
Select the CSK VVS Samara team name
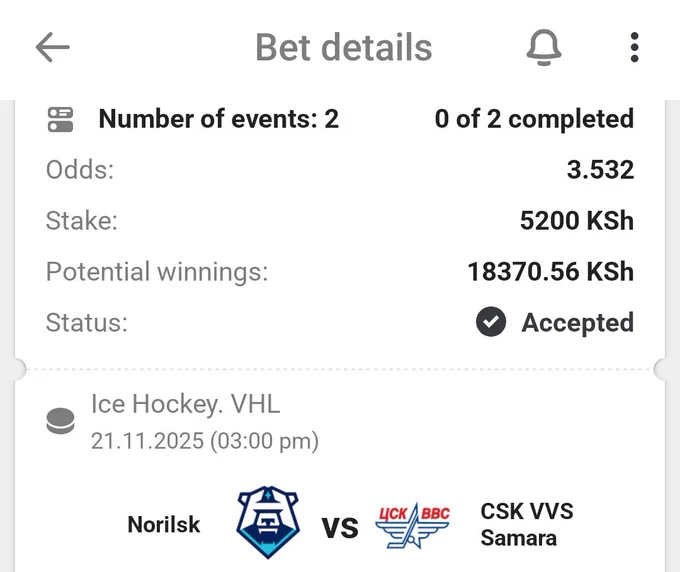527,525
